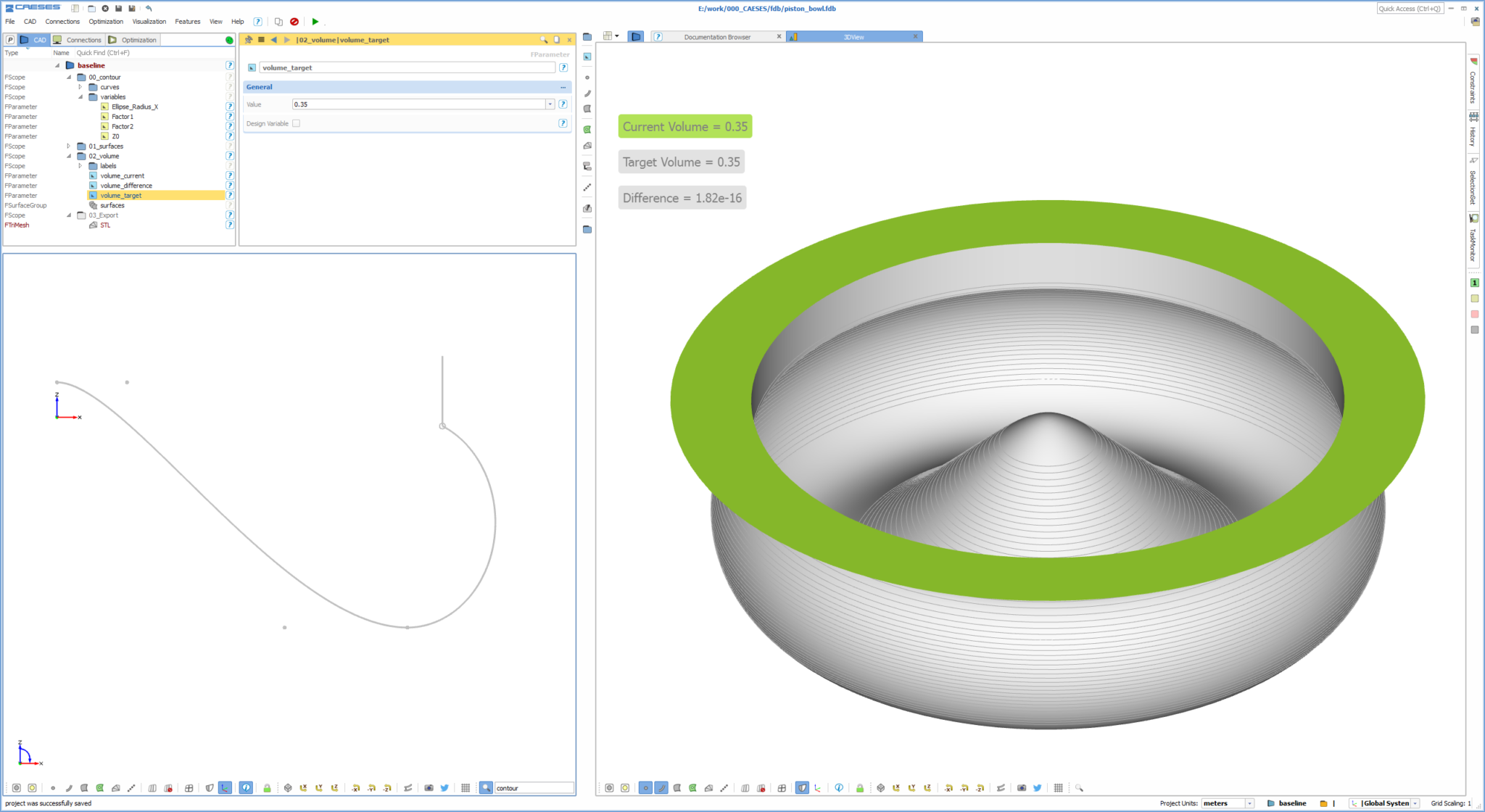Enable the Design Variable checkbox for volume_target
Viewport: 1485px width, 812px height.
[x=297, y=123]
